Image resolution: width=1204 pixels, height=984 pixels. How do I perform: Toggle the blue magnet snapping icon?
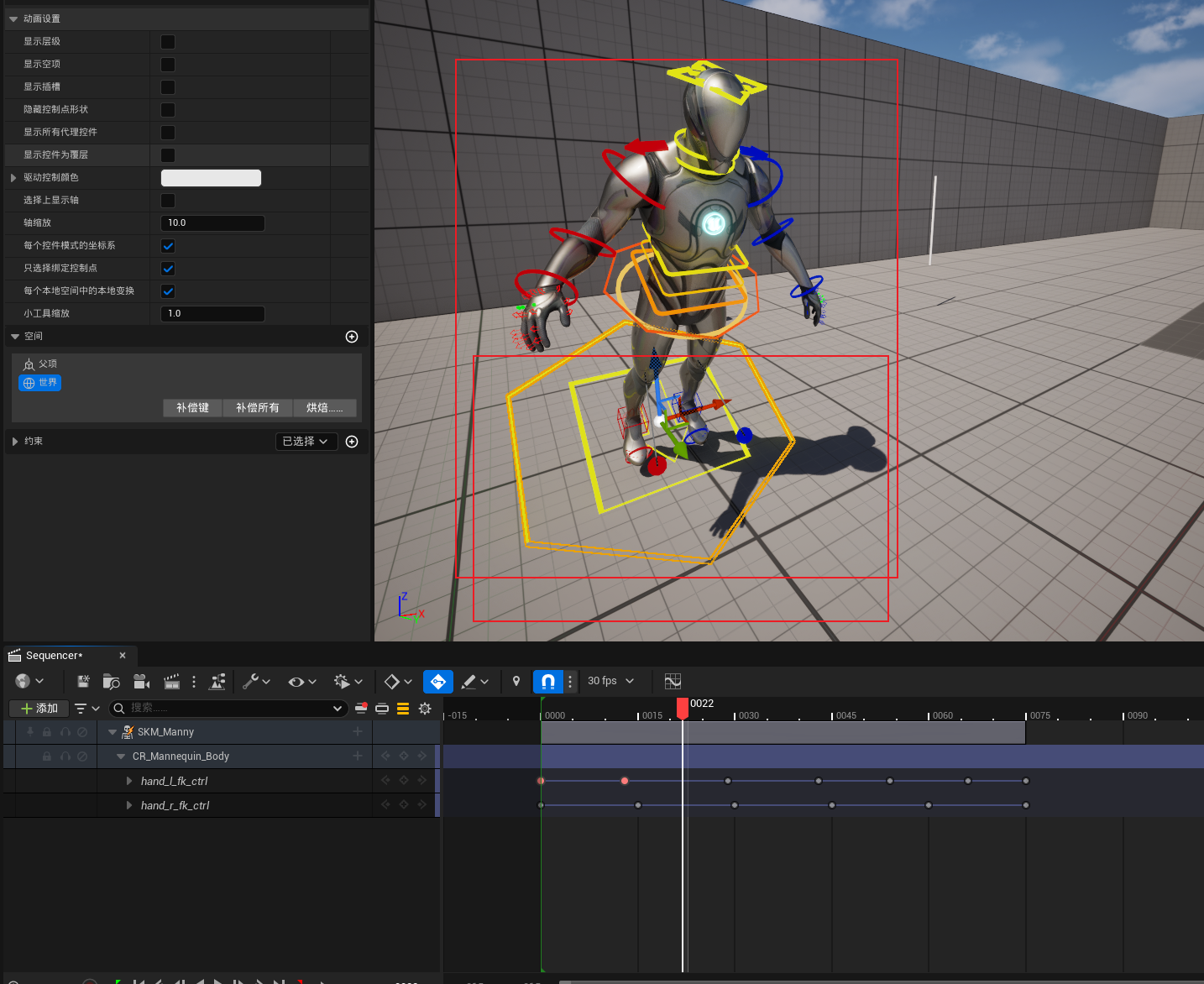(548, 682)
